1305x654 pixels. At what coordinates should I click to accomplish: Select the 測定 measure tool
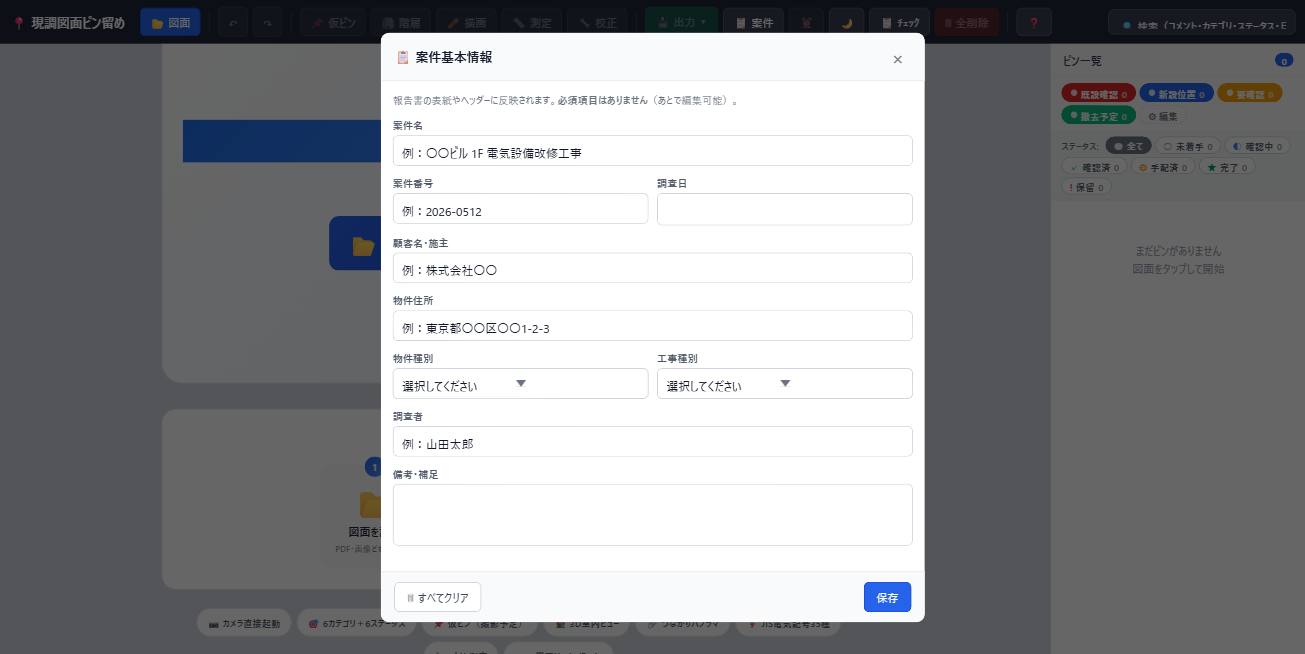pyautogui.click(x=531, y=22)
